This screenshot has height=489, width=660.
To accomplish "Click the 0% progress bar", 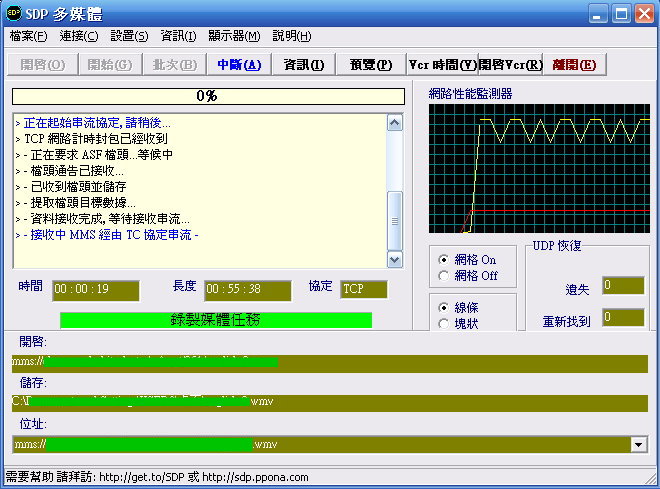I will (x=208, y=96).
